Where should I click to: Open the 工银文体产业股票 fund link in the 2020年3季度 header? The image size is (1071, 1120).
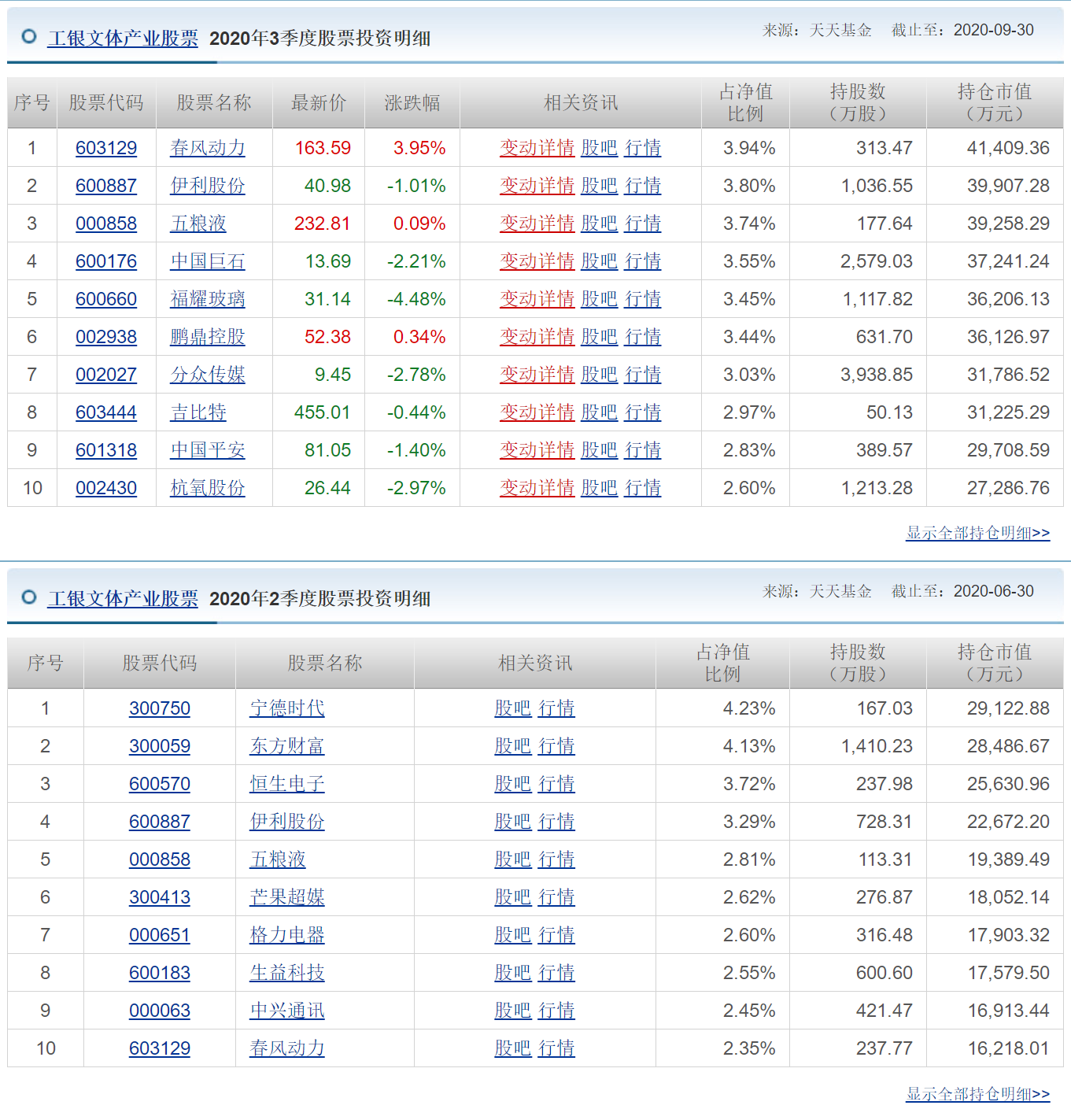click(123, 38)
